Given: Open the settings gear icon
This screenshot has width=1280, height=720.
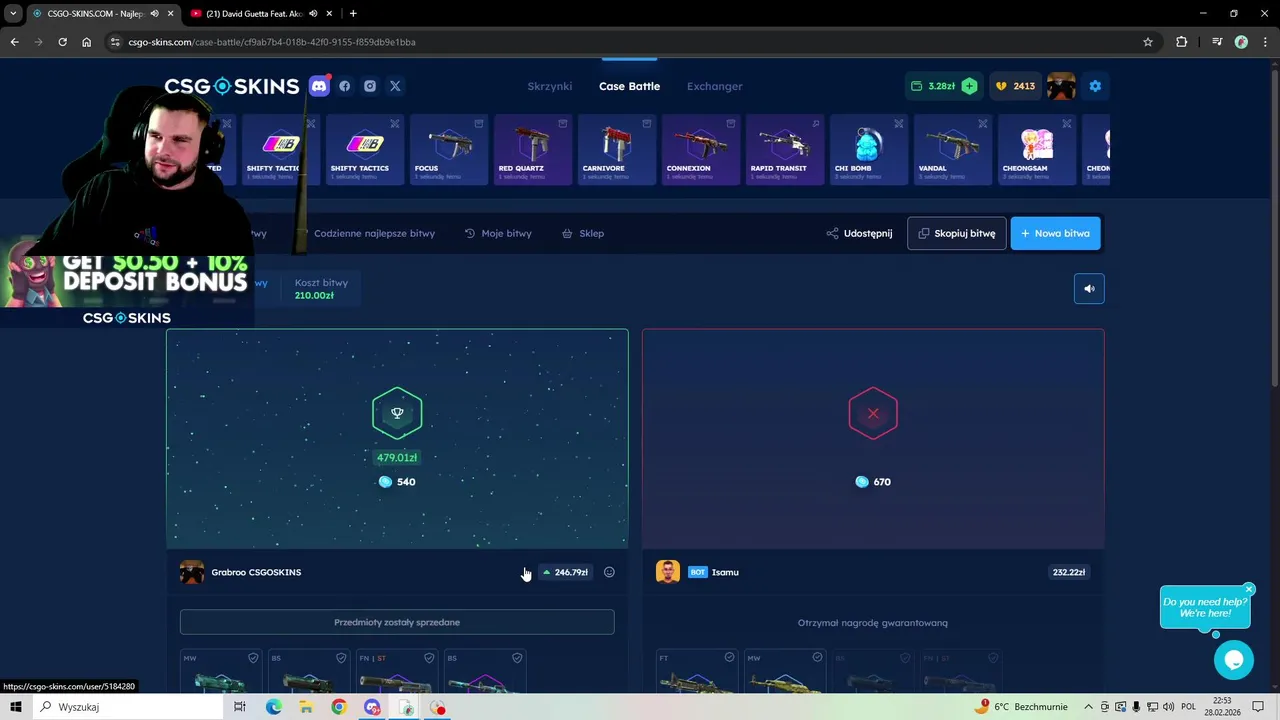Looking at the screenshot, I should (x=1095, y=86).
